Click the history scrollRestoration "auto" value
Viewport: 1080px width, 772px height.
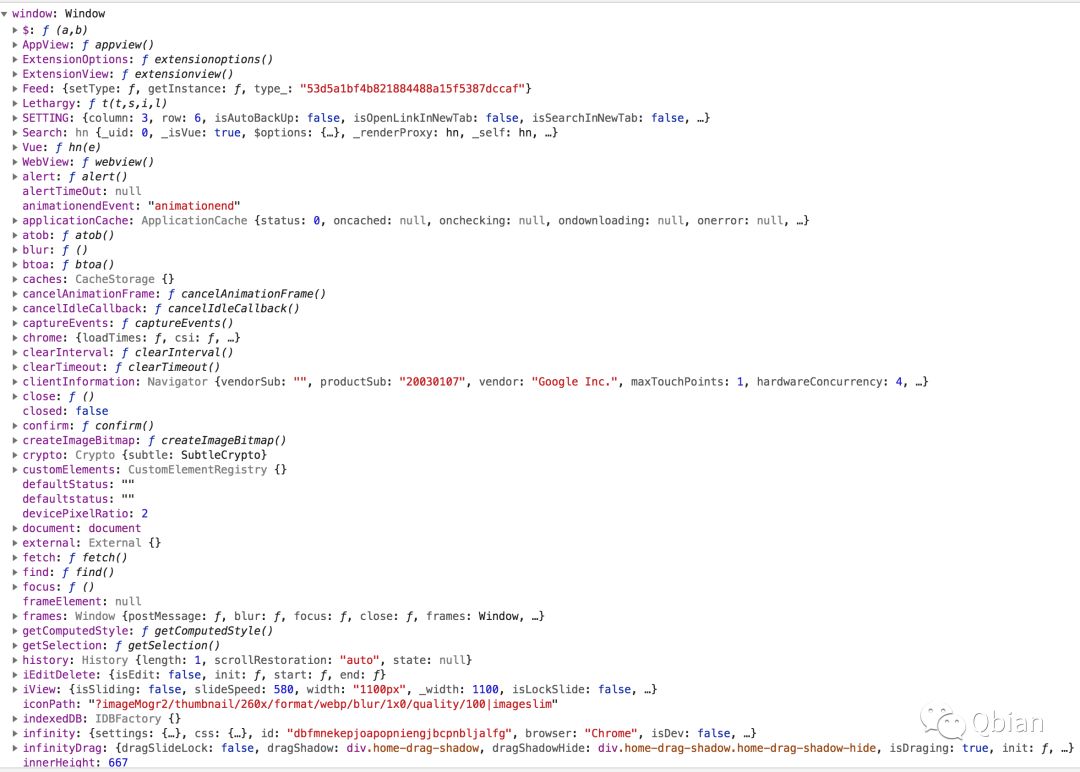click(360, 660)
